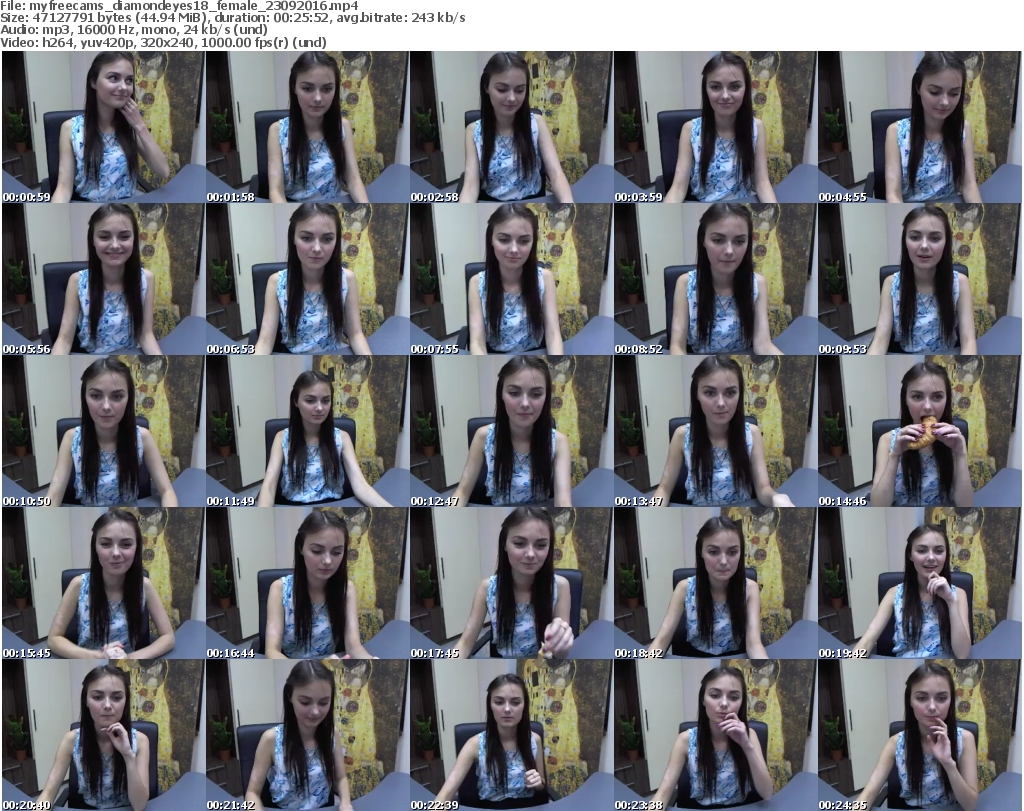Open the thumbnail labeled 00:02:58

click(511, 127)
